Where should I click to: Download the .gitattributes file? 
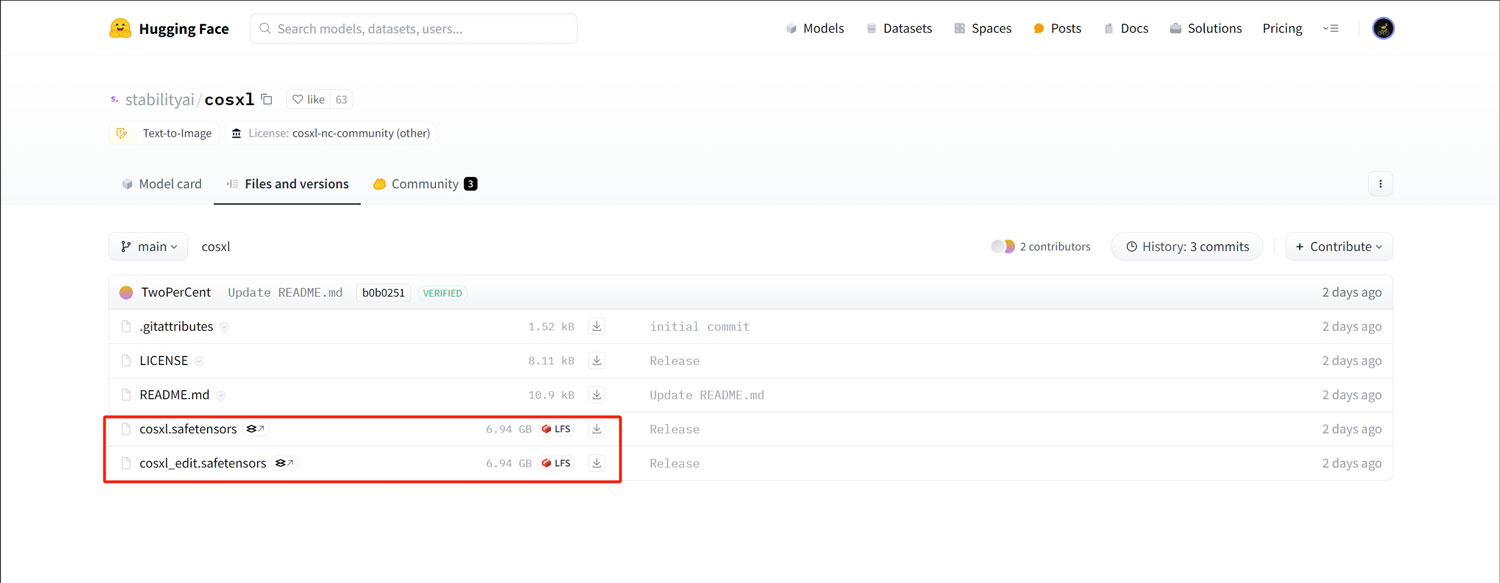[x=597, y=327]
